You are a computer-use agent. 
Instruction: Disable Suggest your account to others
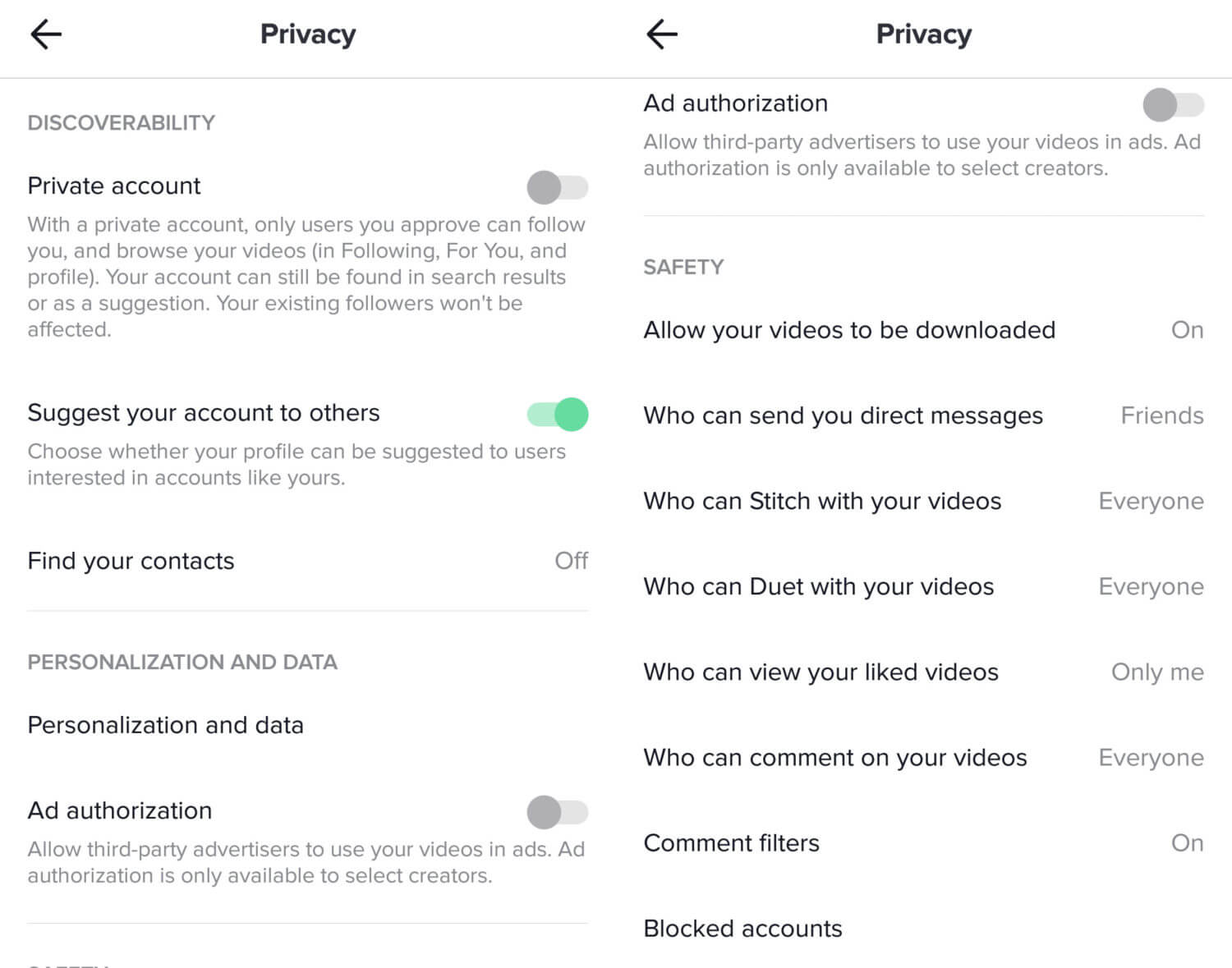[x=558, y=415]
